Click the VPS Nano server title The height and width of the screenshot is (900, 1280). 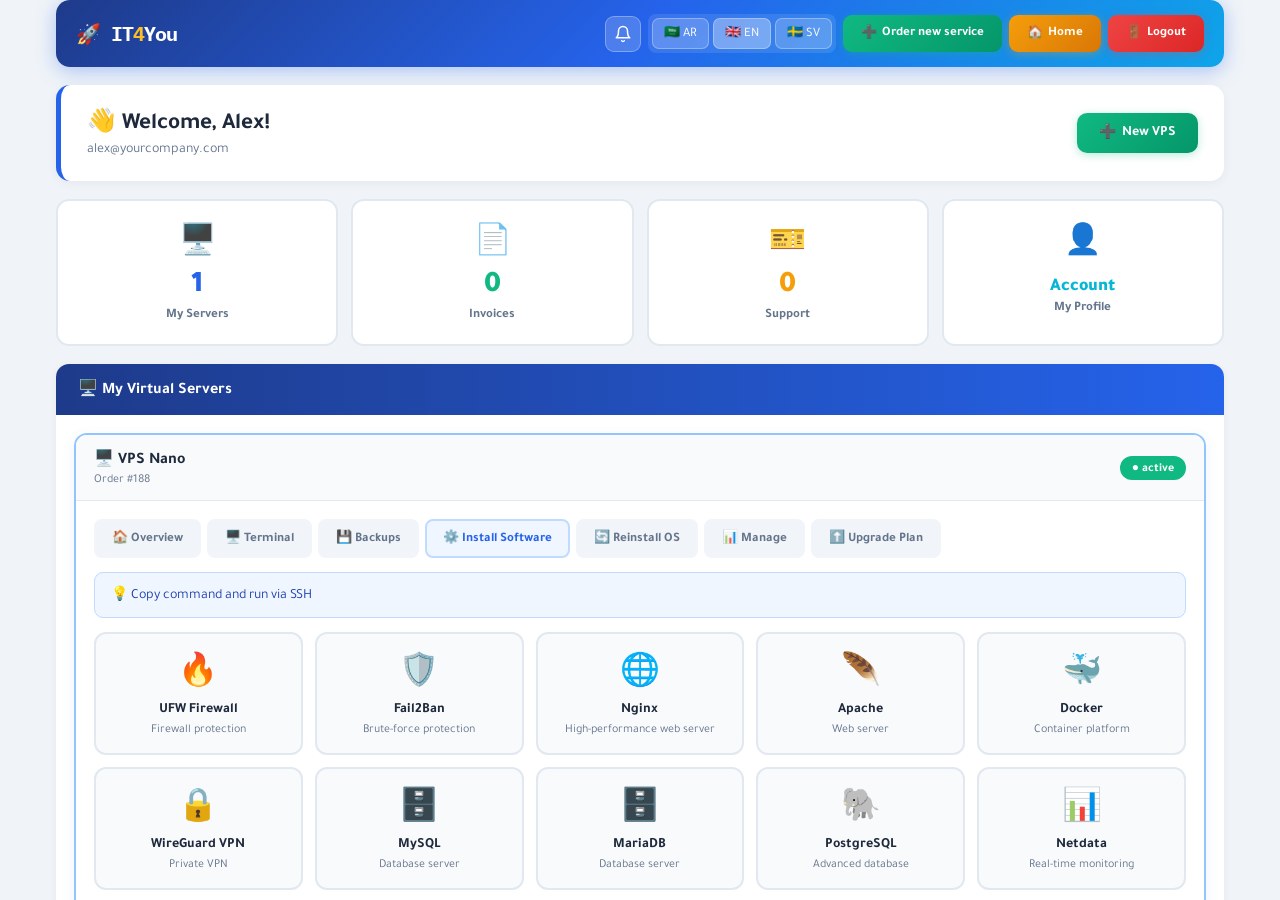(x=140, y=458)
